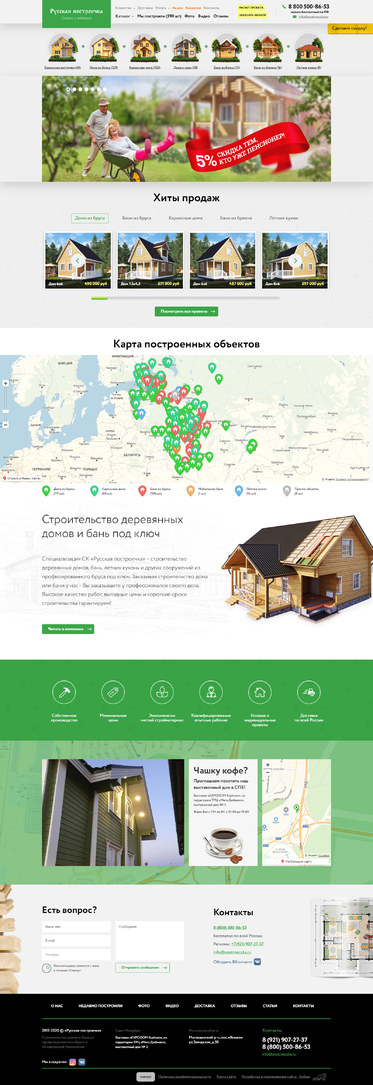Image resolution: width=373 pixels, height=1085 pixels.
Task: Open the green house exhibition photo
Action: pyautogui.click(x=113, y=812)
